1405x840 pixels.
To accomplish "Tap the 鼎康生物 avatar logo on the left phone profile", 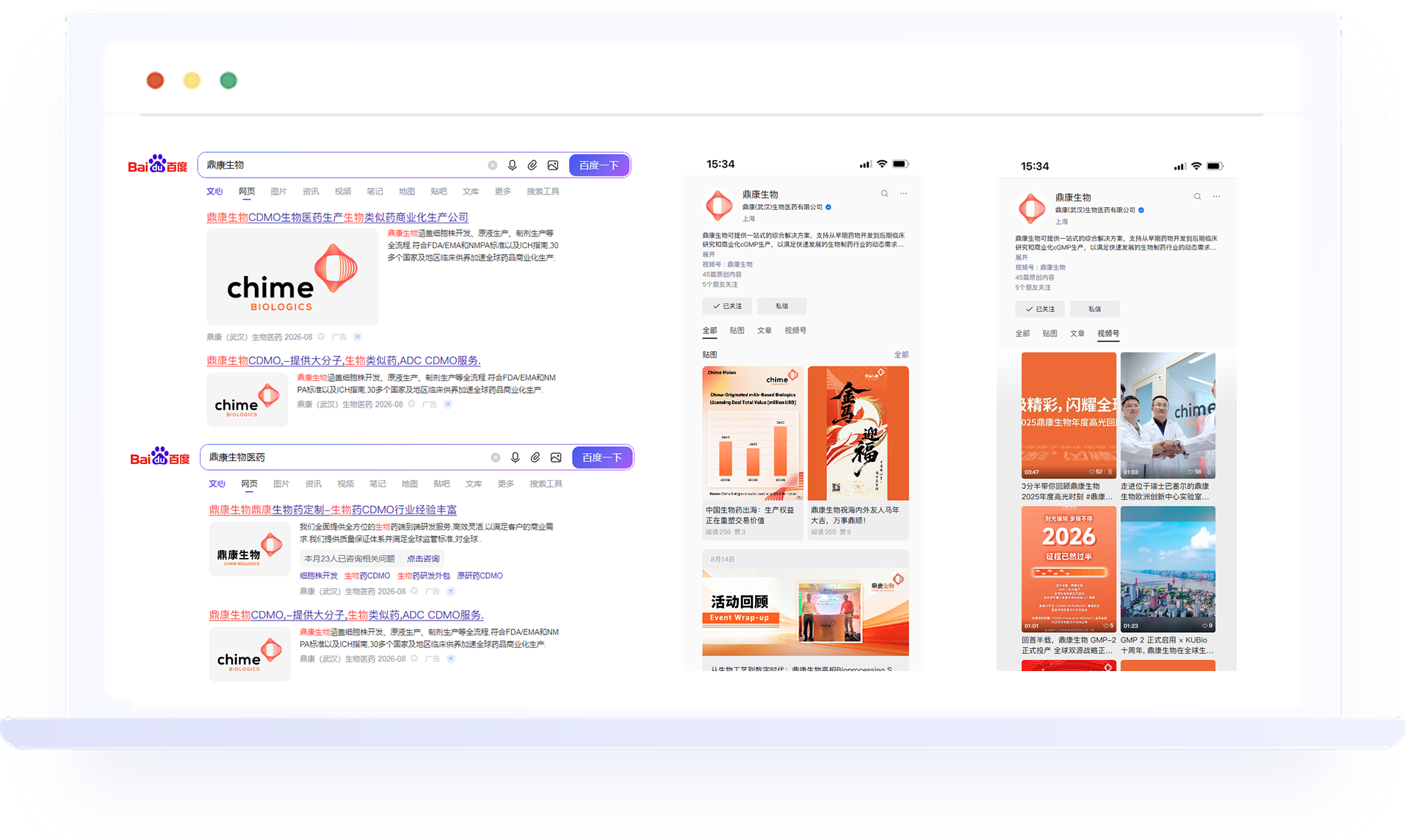I will pos(719,206).
